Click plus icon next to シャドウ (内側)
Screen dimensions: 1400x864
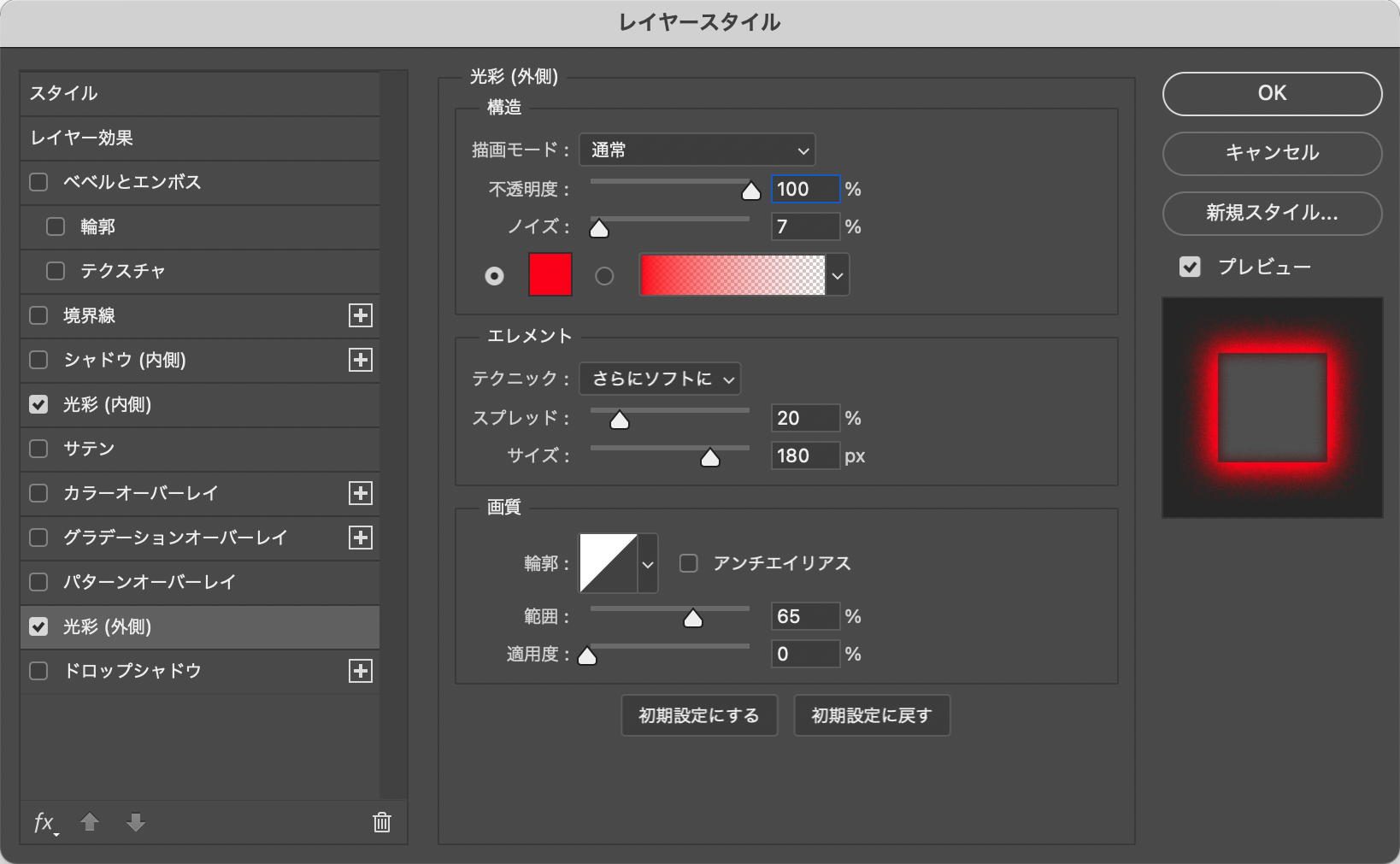click(361, 360)
